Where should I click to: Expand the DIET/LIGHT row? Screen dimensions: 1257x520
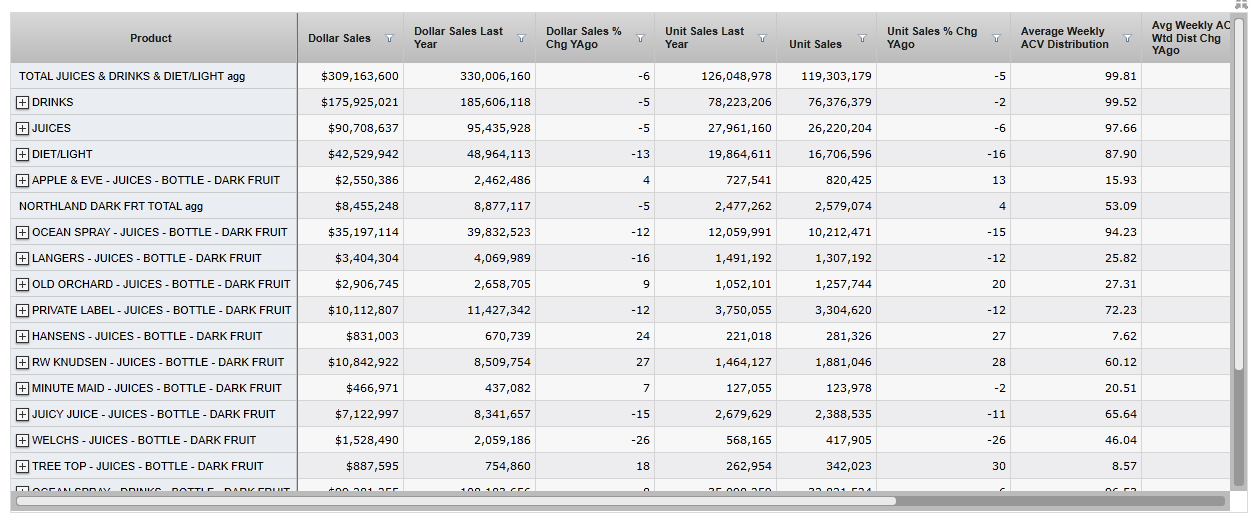pos(23,154)
